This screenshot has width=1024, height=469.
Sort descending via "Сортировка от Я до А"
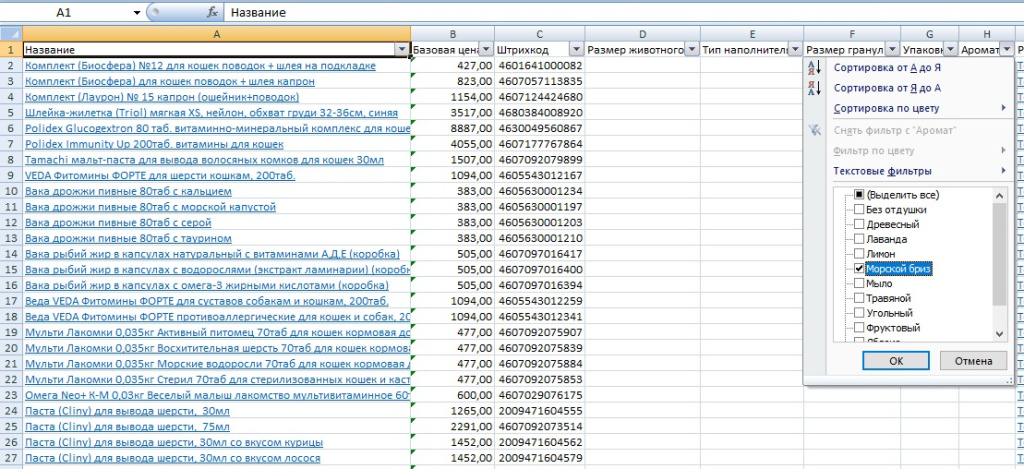tap(887, 88)
